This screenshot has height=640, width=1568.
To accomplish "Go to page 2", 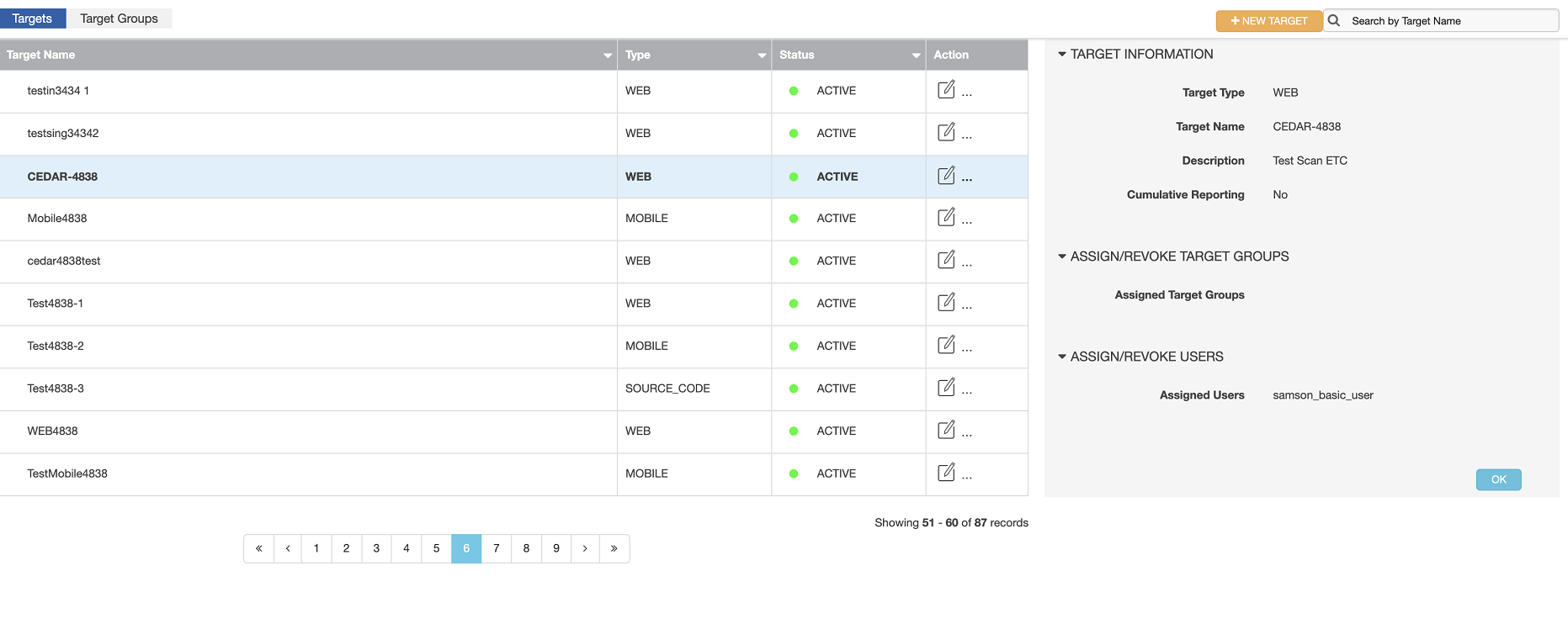I will click(x=346, y=548).
